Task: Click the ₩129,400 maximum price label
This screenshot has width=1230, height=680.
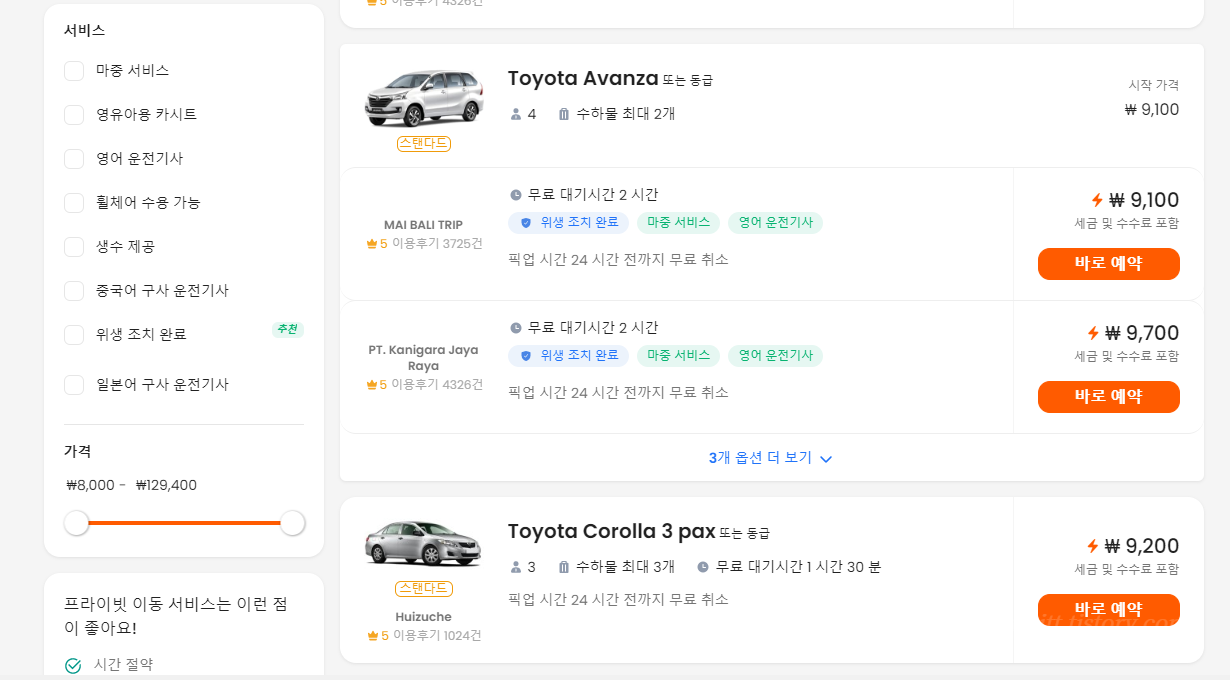Action: (166, 486)
